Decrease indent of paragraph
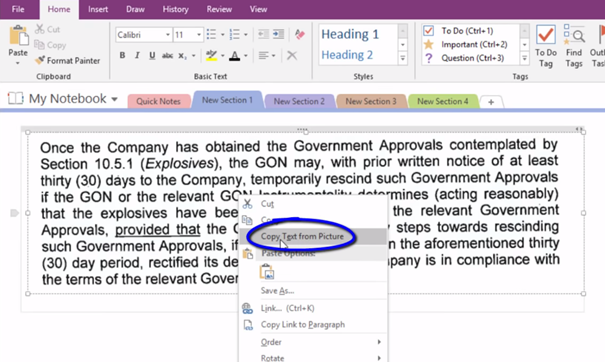 (263, 34)
